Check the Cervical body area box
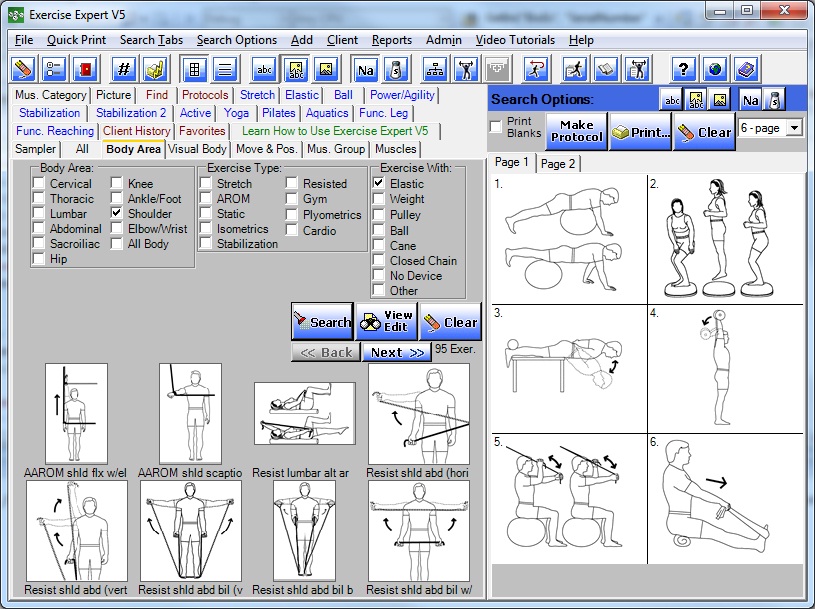The width and height of the screenshot is (815, 609). pos(39,183)
